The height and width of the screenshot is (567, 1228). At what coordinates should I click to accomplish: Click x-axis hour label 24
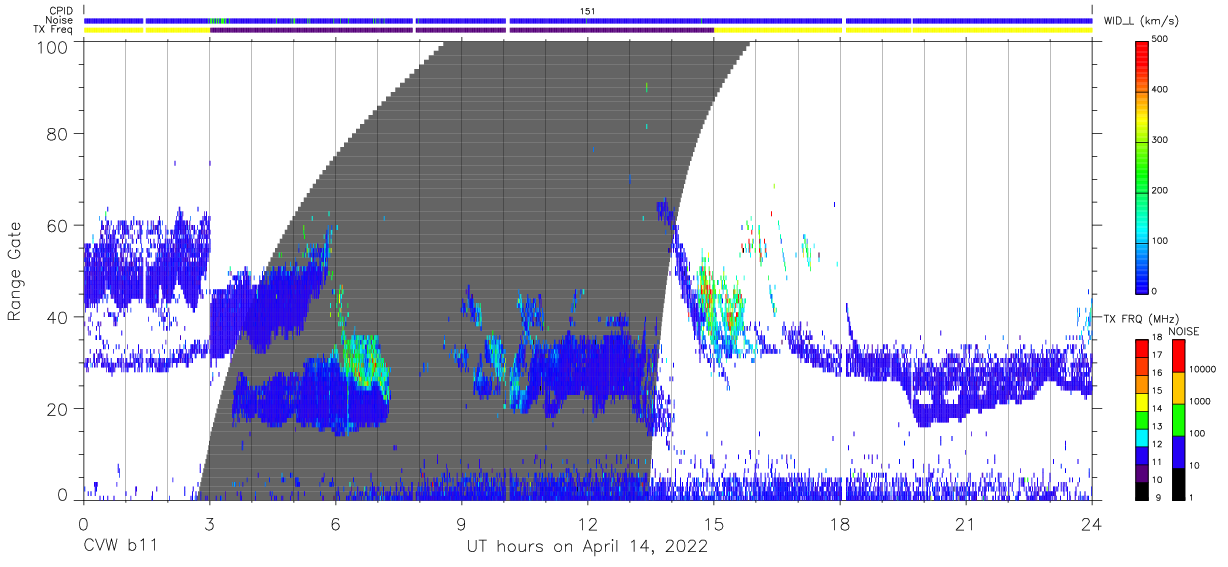(x=1092, y=523)
